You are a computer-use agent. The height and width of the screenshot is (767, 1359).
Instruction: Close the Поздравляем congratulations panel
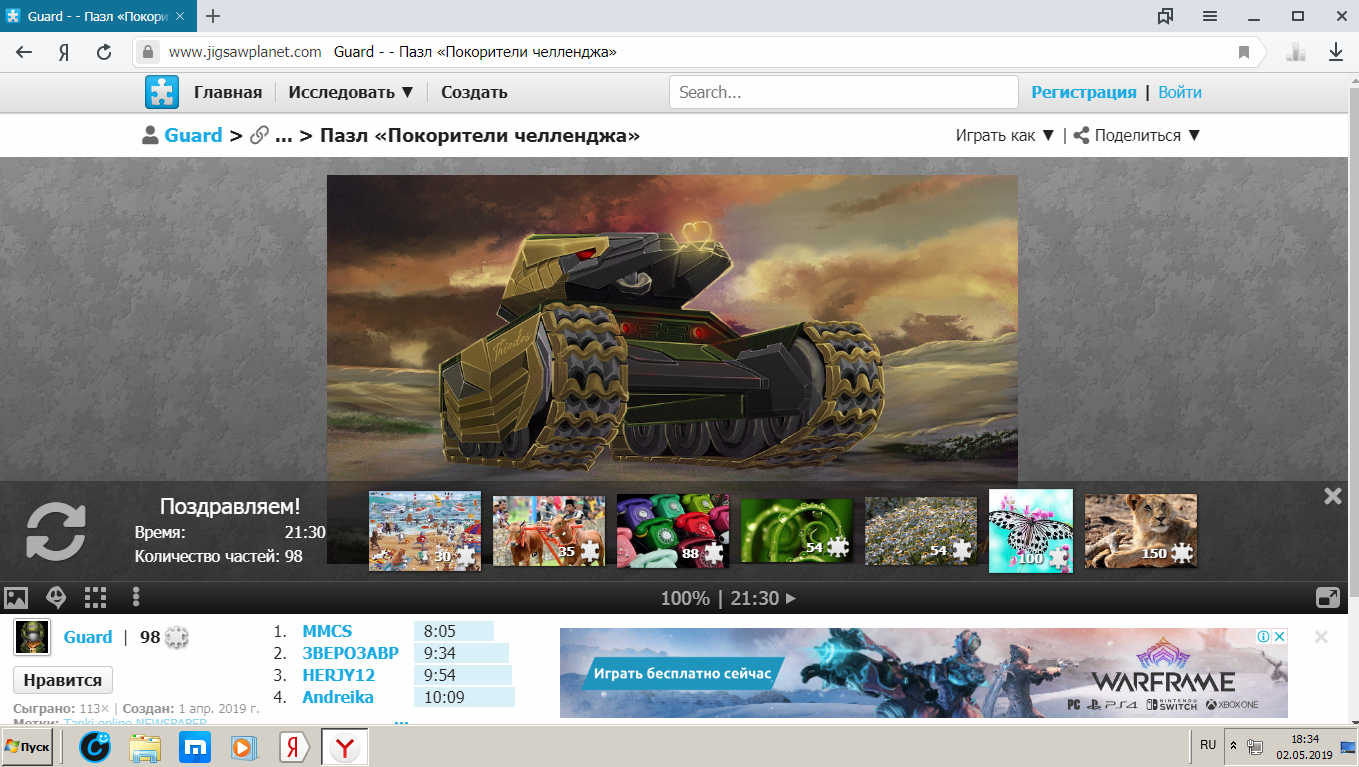(1333, 496)
